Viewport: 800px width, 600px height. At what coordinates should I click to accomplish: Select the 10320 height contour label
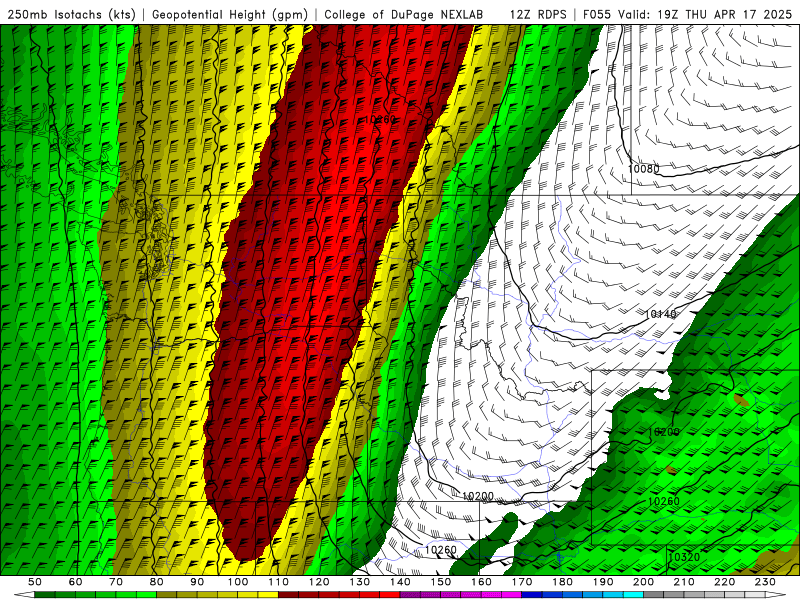coord(684,557)
